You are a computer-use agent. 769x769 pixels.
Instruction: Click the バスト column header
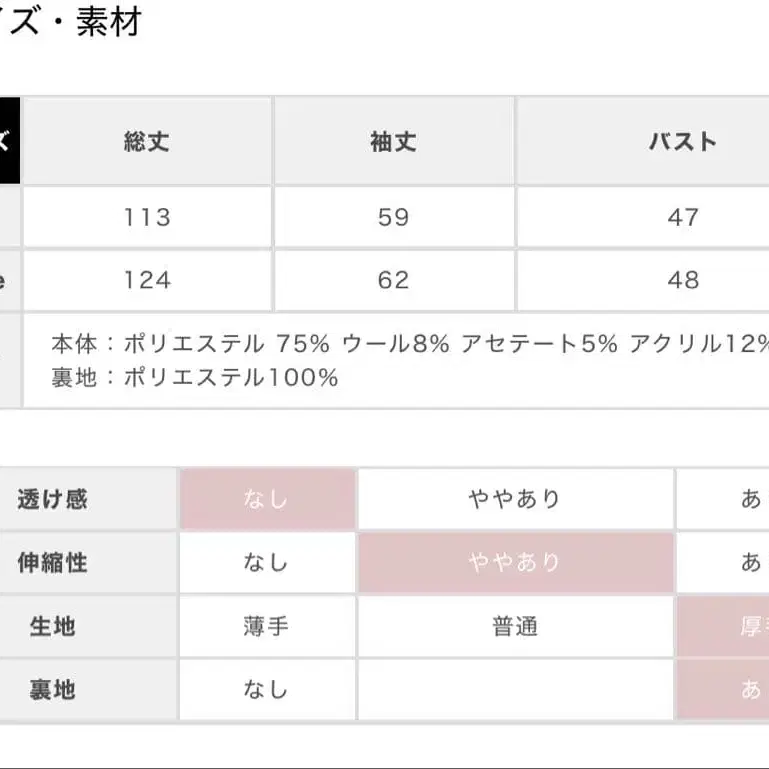point(683,141)
